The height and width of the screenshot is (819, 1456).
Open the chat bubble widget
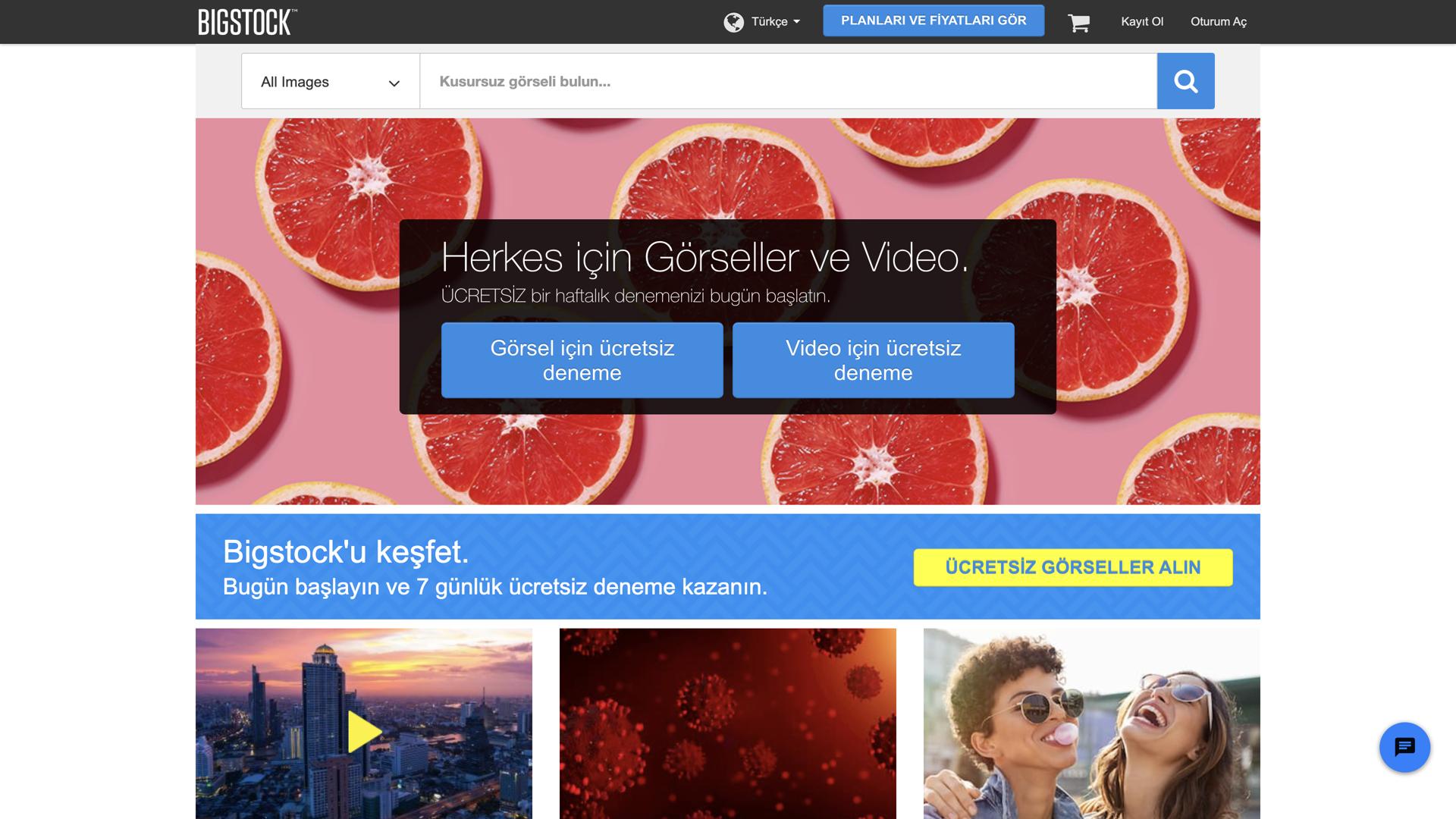click(x=1404, y=747)
